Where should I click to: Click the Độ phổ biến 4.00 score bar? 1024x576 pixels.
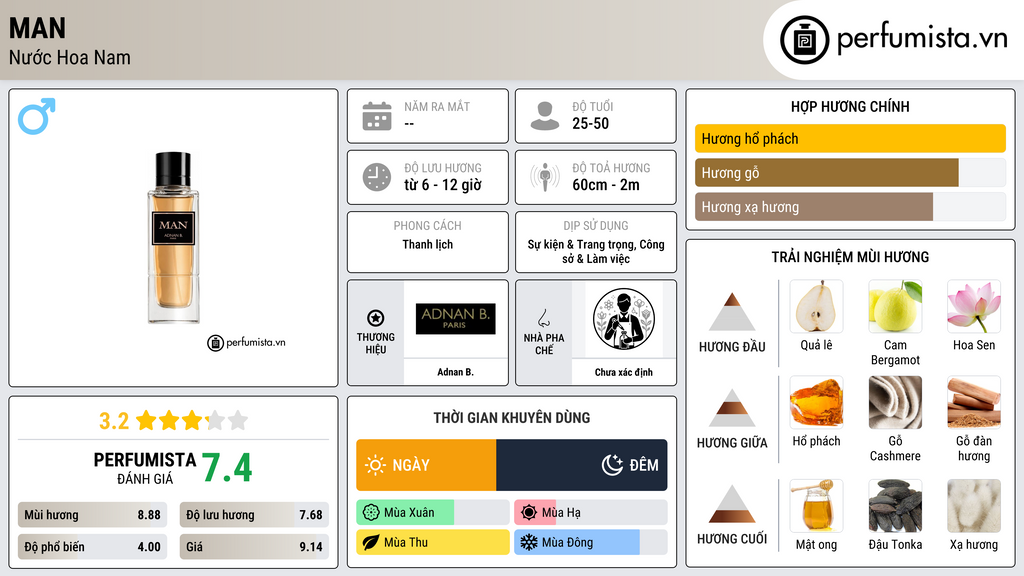tap(92, 547)
